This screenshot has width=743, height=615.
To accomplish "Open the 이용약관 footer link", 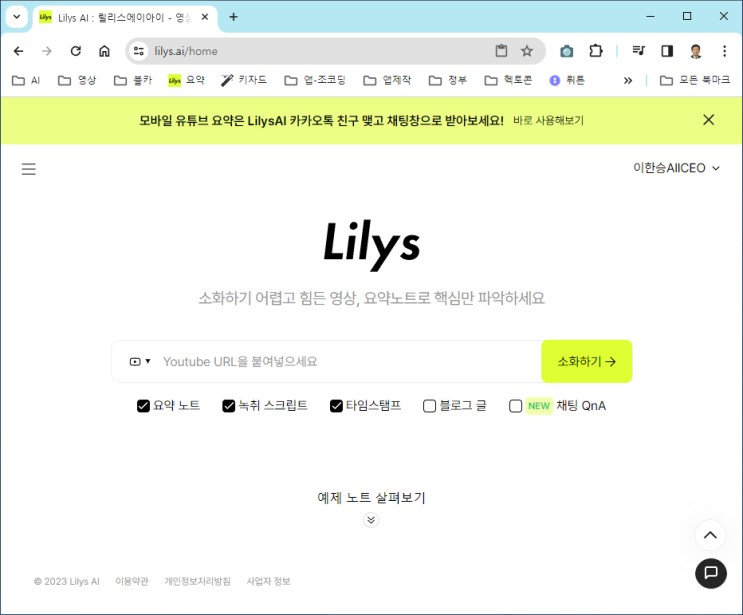I will 132,581.
